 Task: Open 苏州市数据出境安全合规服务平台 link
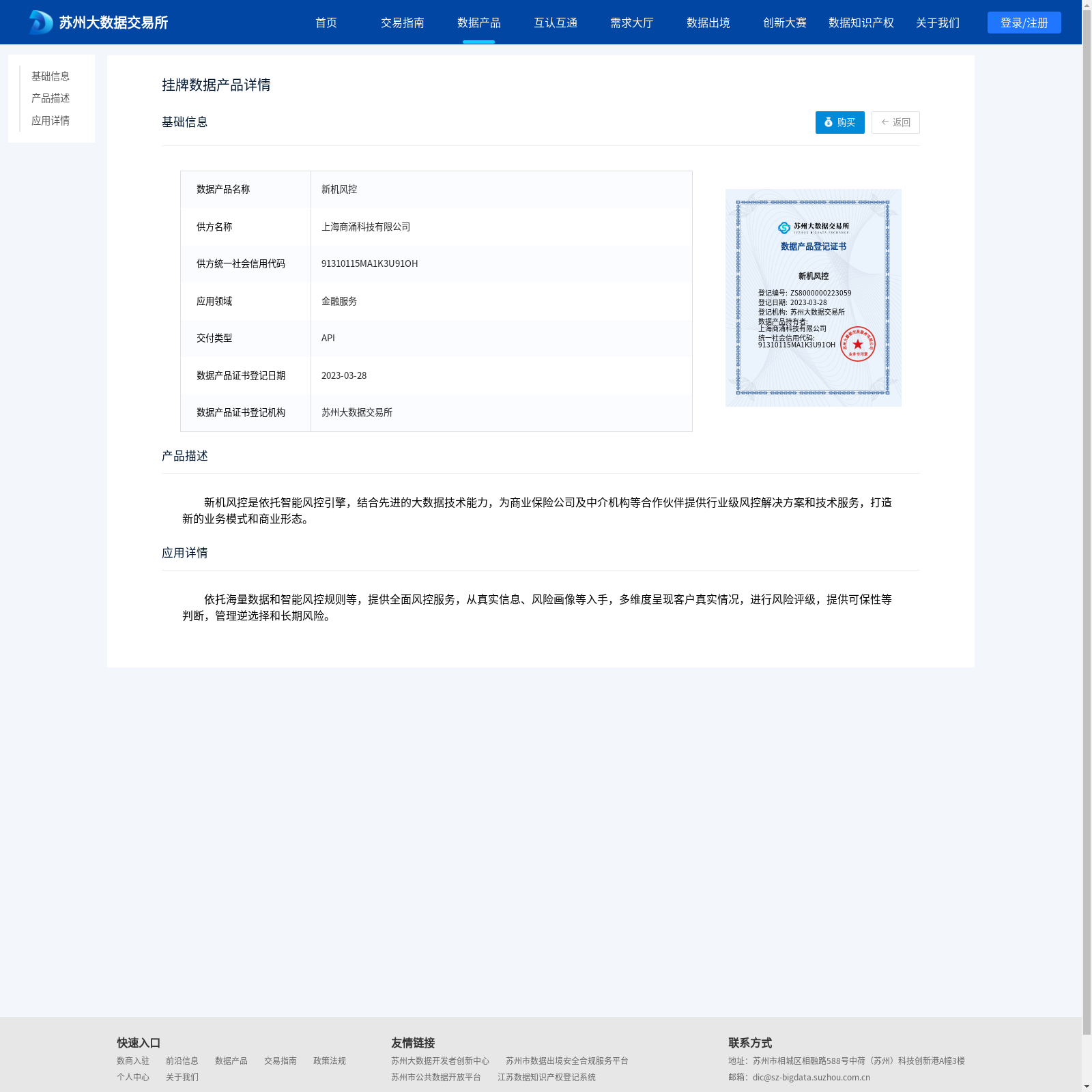click(567, 1061)
